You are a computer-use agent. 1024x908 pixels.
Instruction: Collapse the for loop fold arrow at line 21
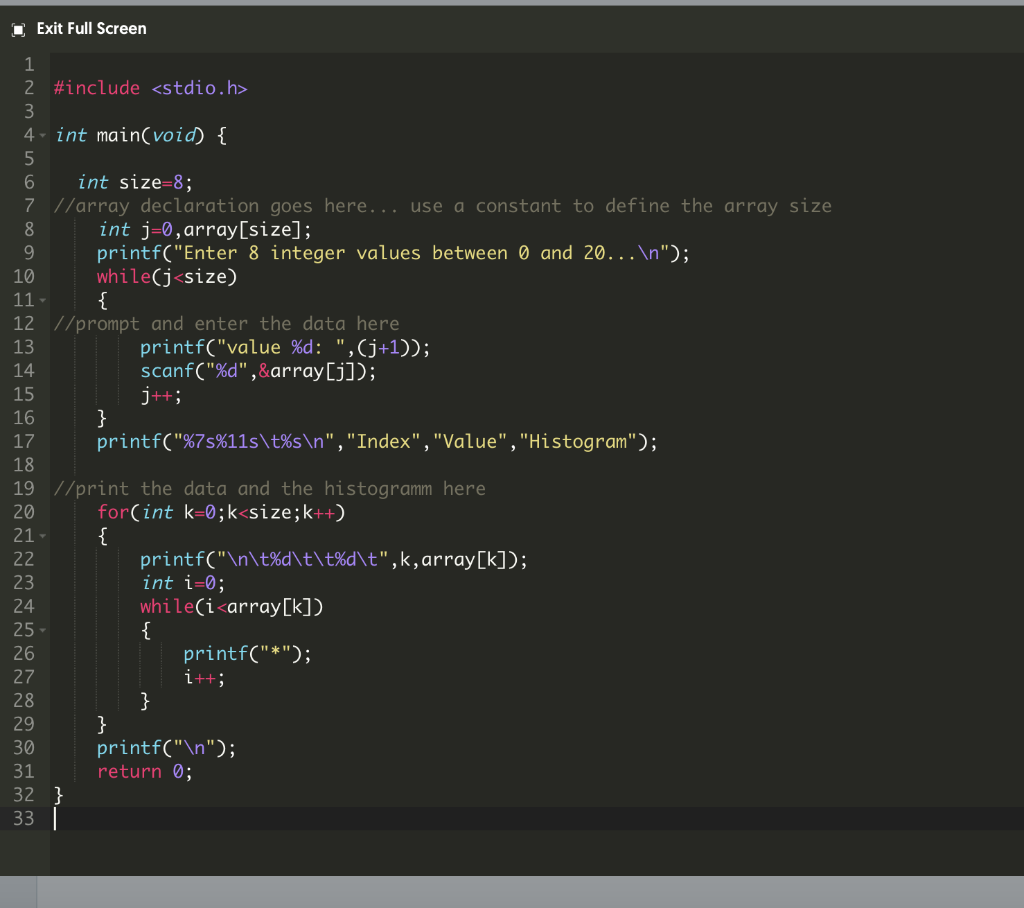[42, 536]
